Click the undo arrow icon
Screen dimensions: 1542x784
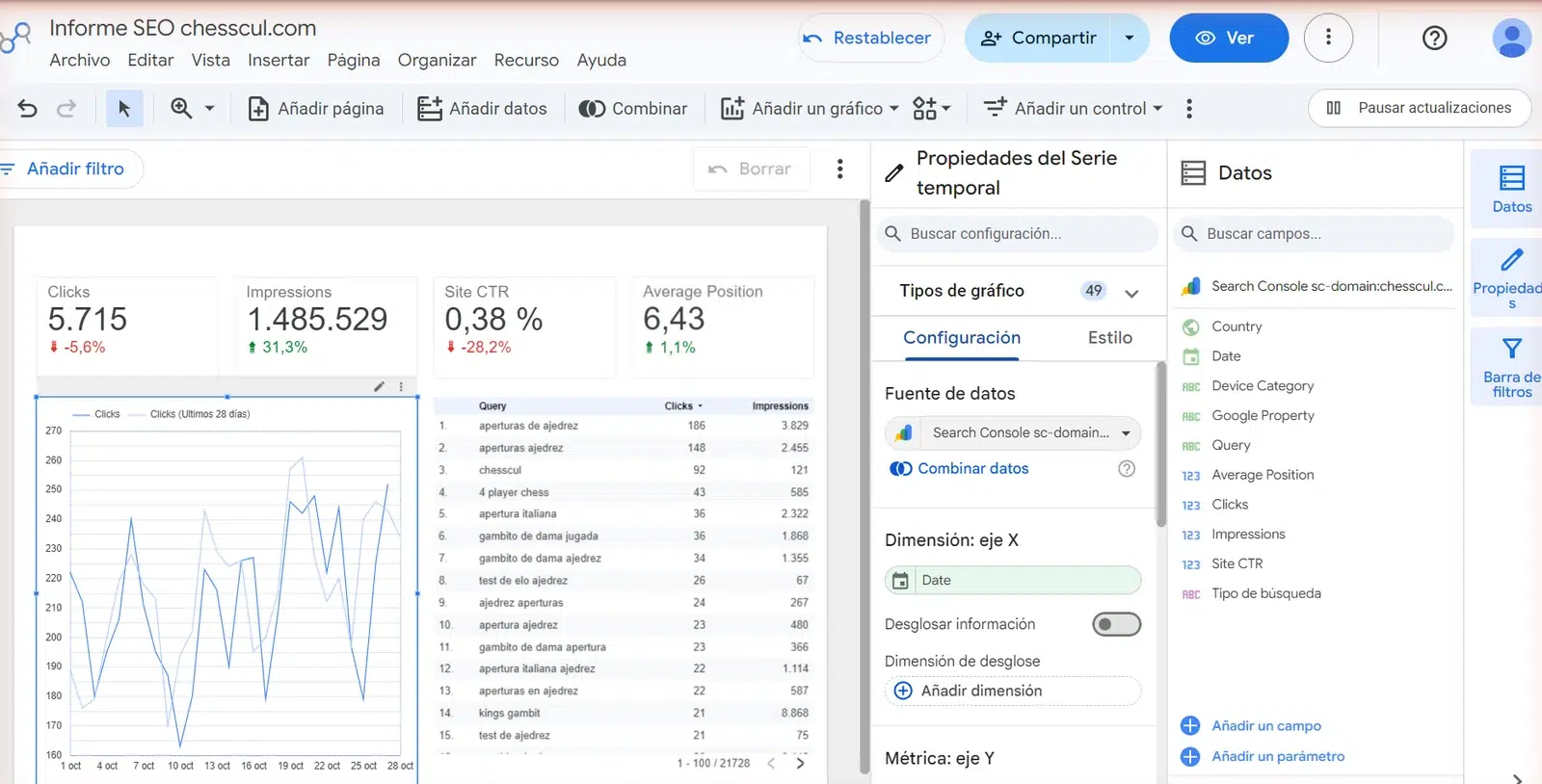(27, 109)
